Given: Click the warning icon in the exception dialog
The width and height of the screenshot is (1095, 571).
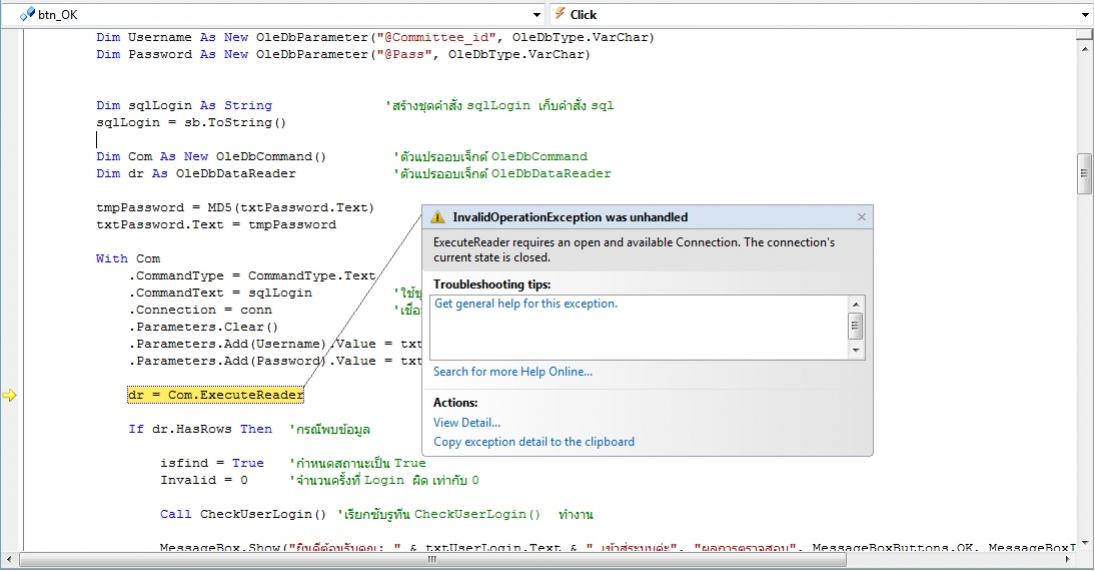Looking at the screenshot, I should (438, 217).
